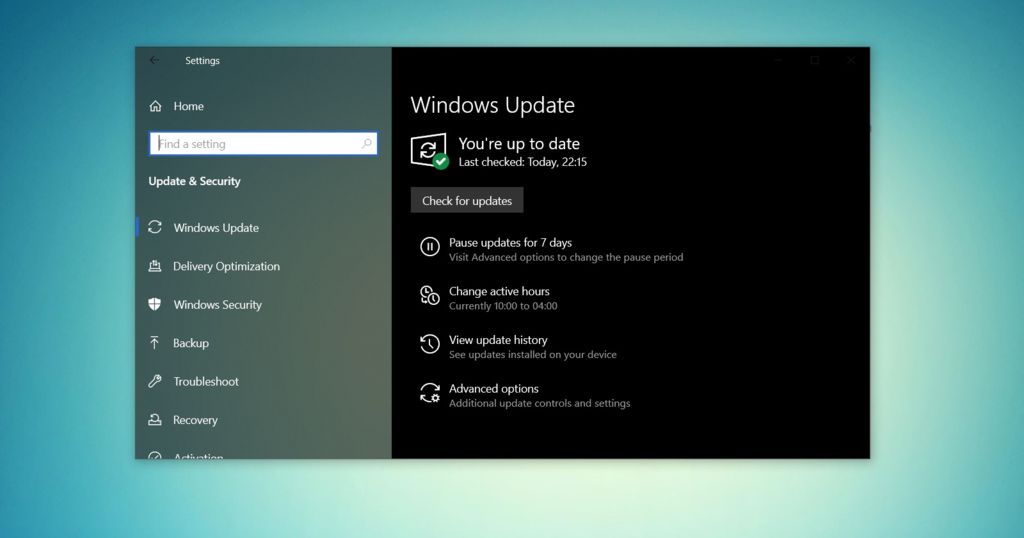
Task: Click the Advanced options gear-sync icon
Action: pos(429,393)
